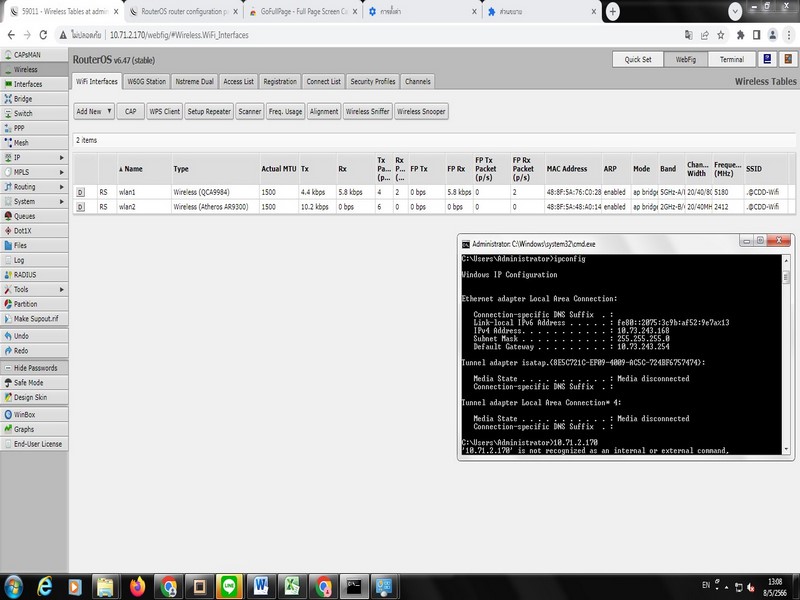The image size is (800, 600).
Task: Open Design Skin in sidebar
Action: coord(34,397)
